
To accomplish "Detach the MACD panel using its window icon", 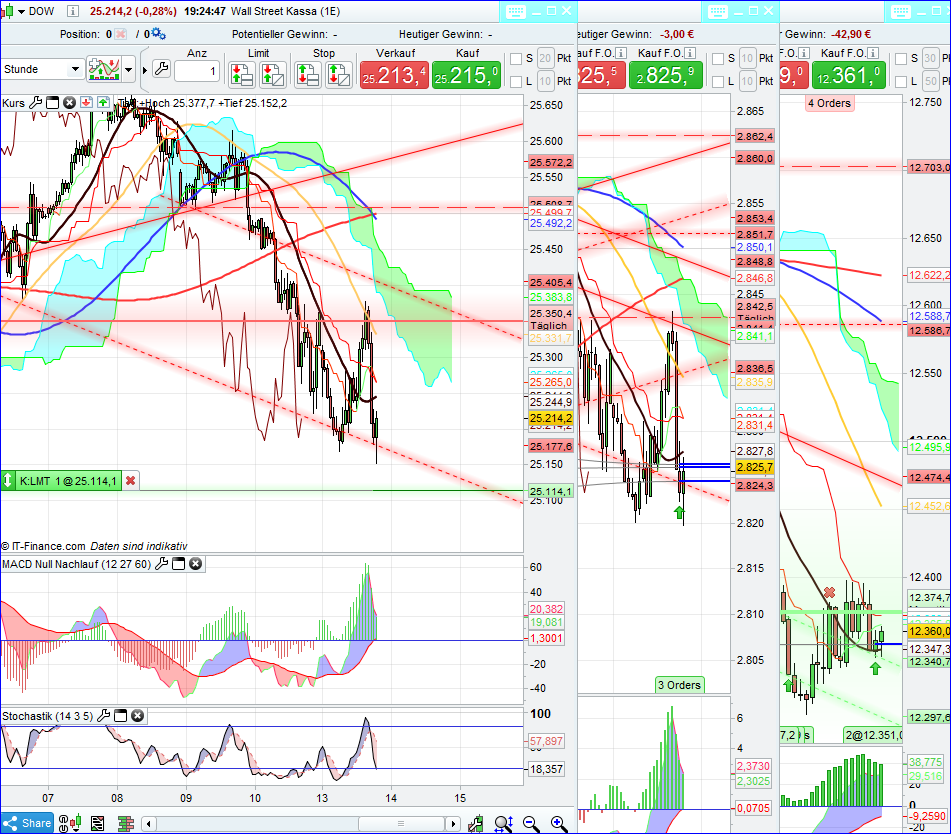I will 179,564.
